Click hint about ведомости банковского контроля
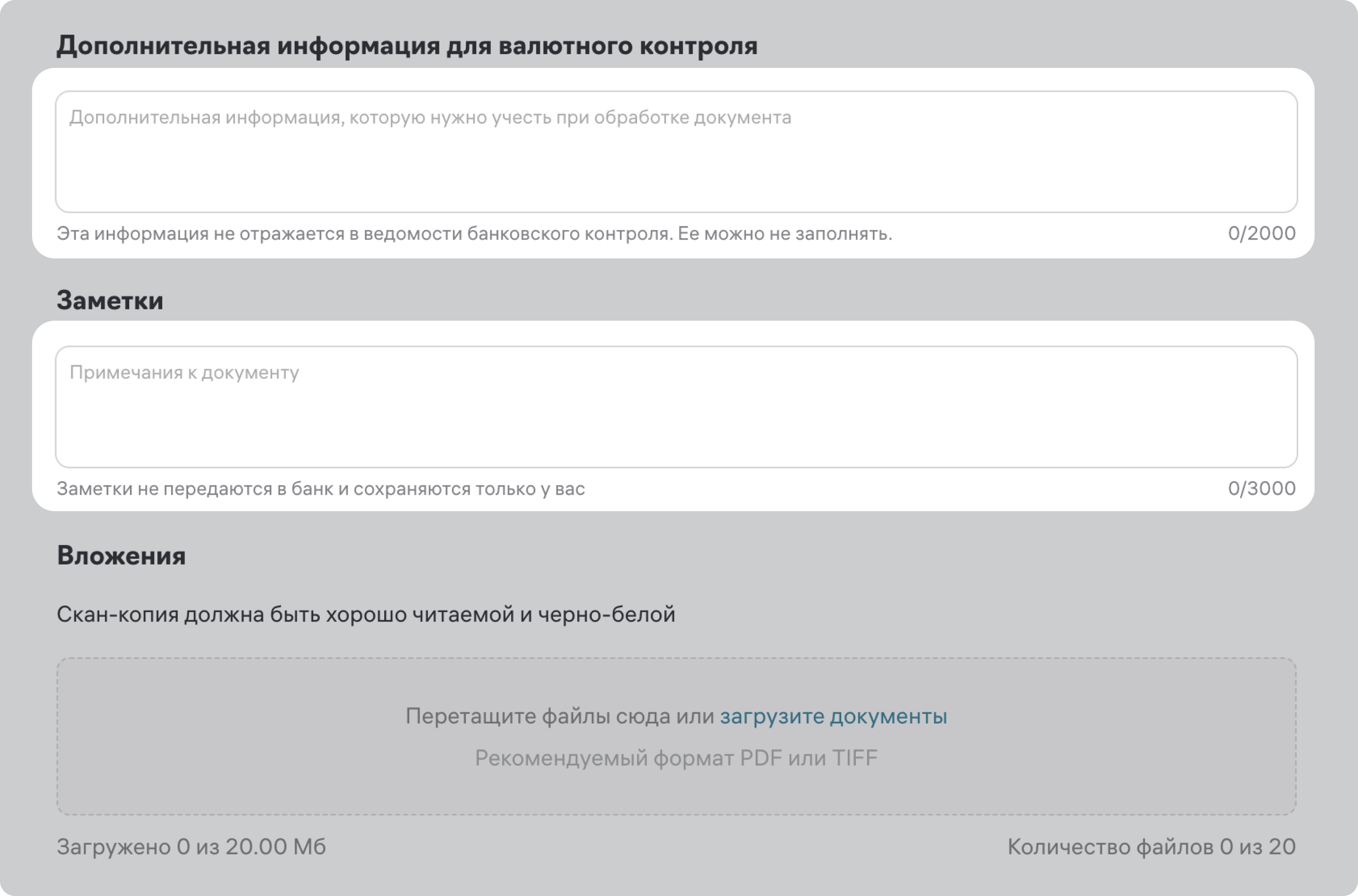Image resolution: width=1358 pixels, height=896 pixels. (365, 234)
